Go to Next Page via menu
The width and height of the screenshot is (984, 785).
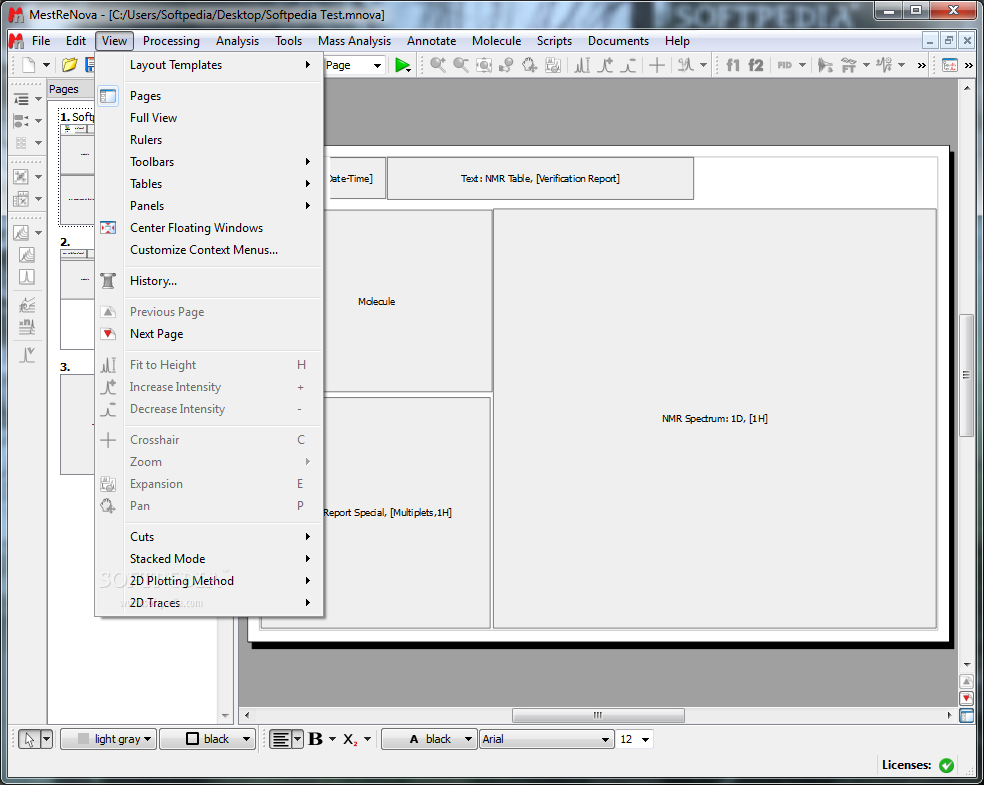[x=209, y=334]
